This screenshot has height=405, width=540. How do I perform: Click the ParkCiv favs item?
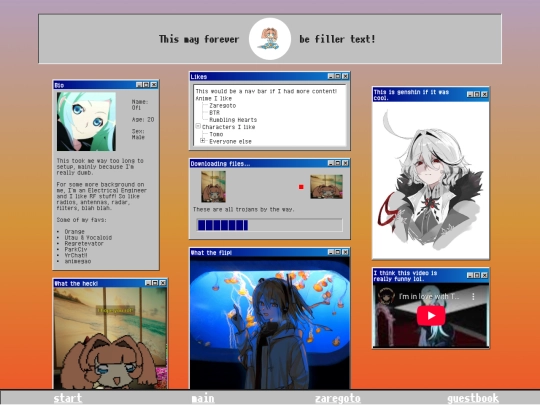76,249
